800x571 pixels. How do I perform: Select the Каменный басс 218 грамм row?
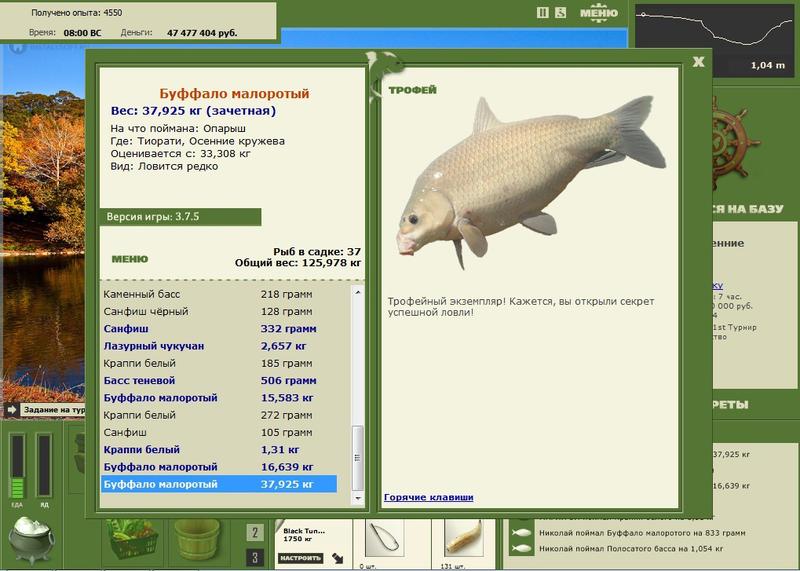tap(219, 294)
